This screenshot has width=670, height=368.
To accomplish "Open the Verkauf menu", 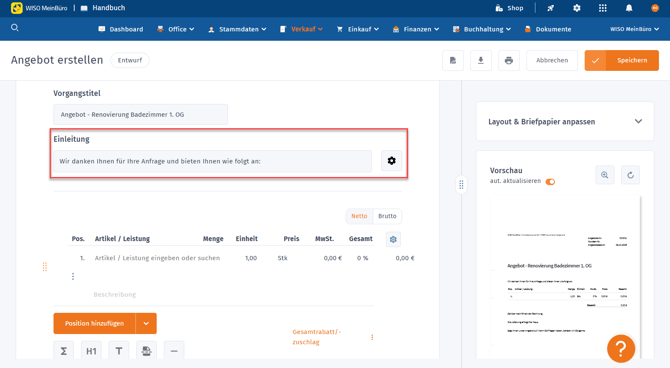I will 301,29.
